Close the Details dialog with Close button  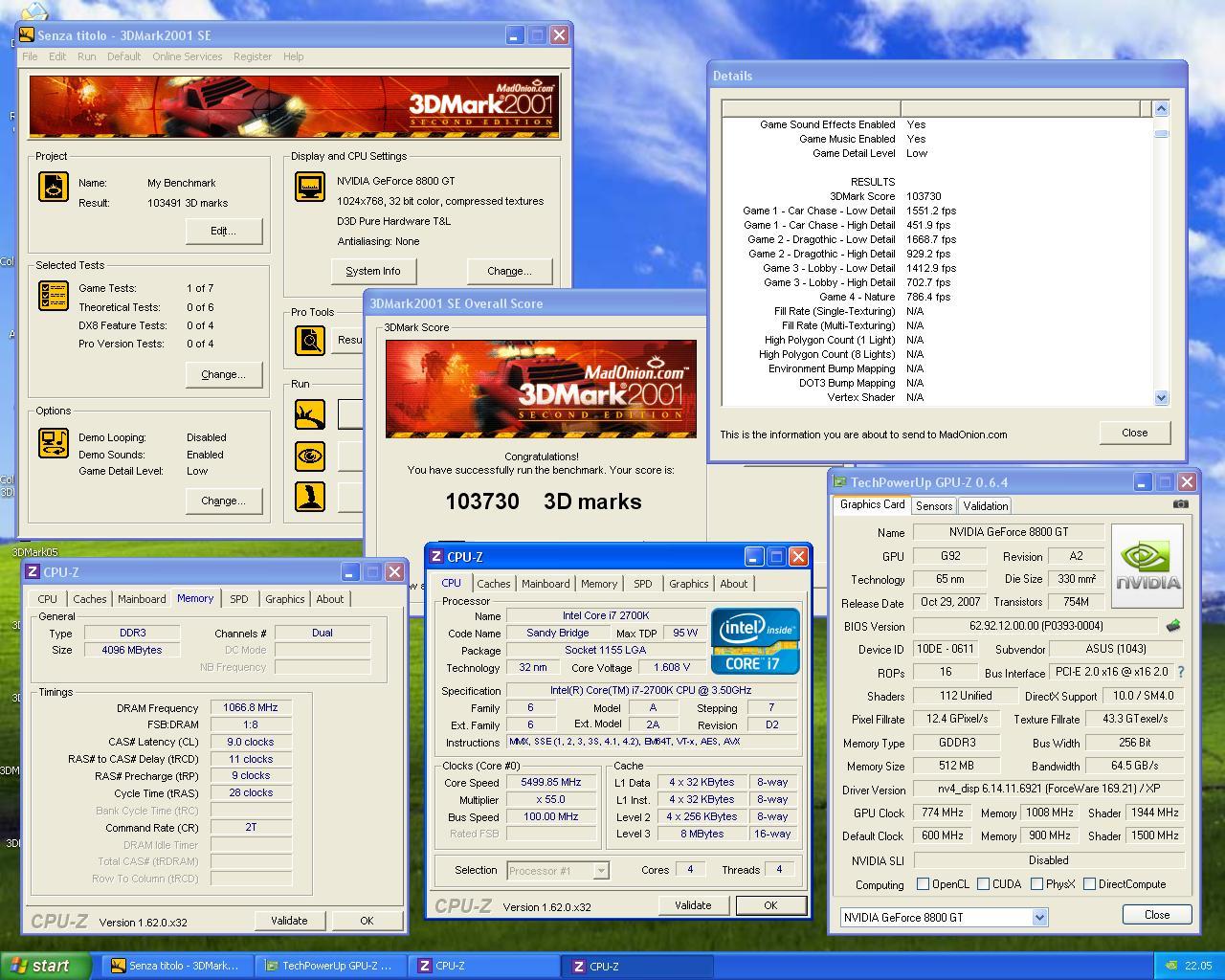coord(1134,433)
